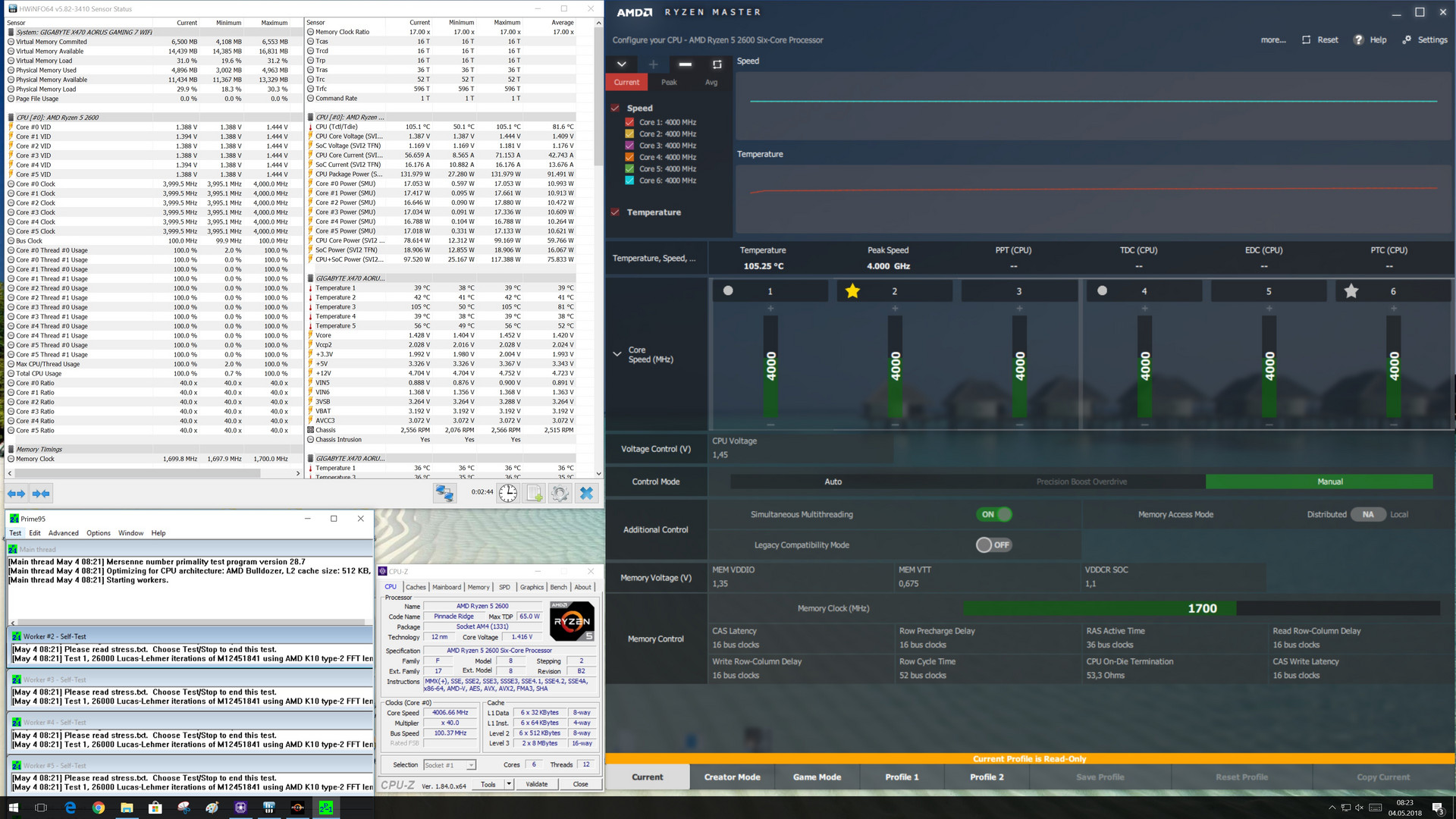Select Avg tab in Ryzen Master graph
The width and height of the screenshot is (1456, 819).
coord(711,82)
